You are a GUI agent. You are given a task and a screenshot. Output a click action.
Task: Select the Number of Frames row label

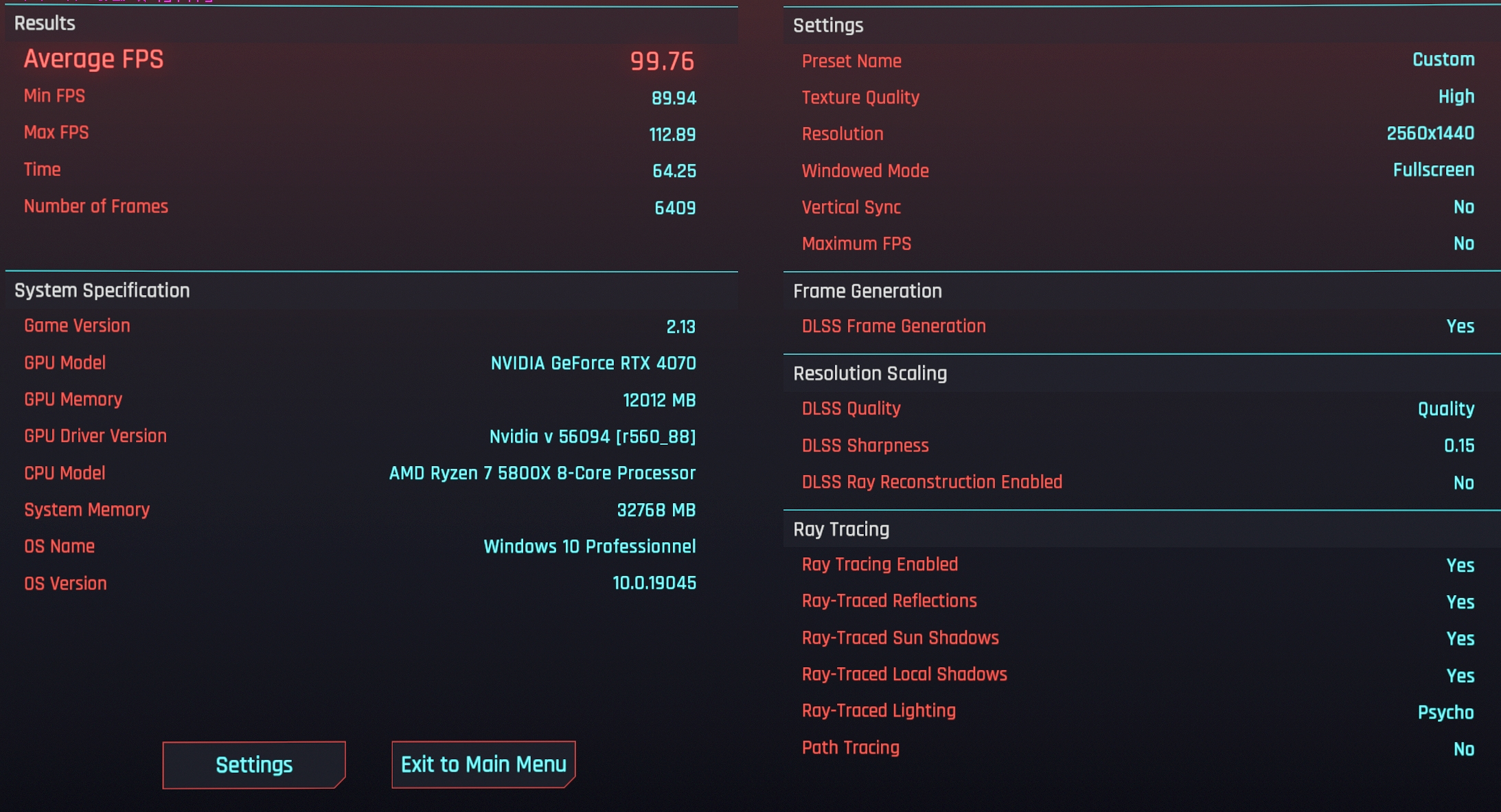pyautogui.click(x=96, y=207)
